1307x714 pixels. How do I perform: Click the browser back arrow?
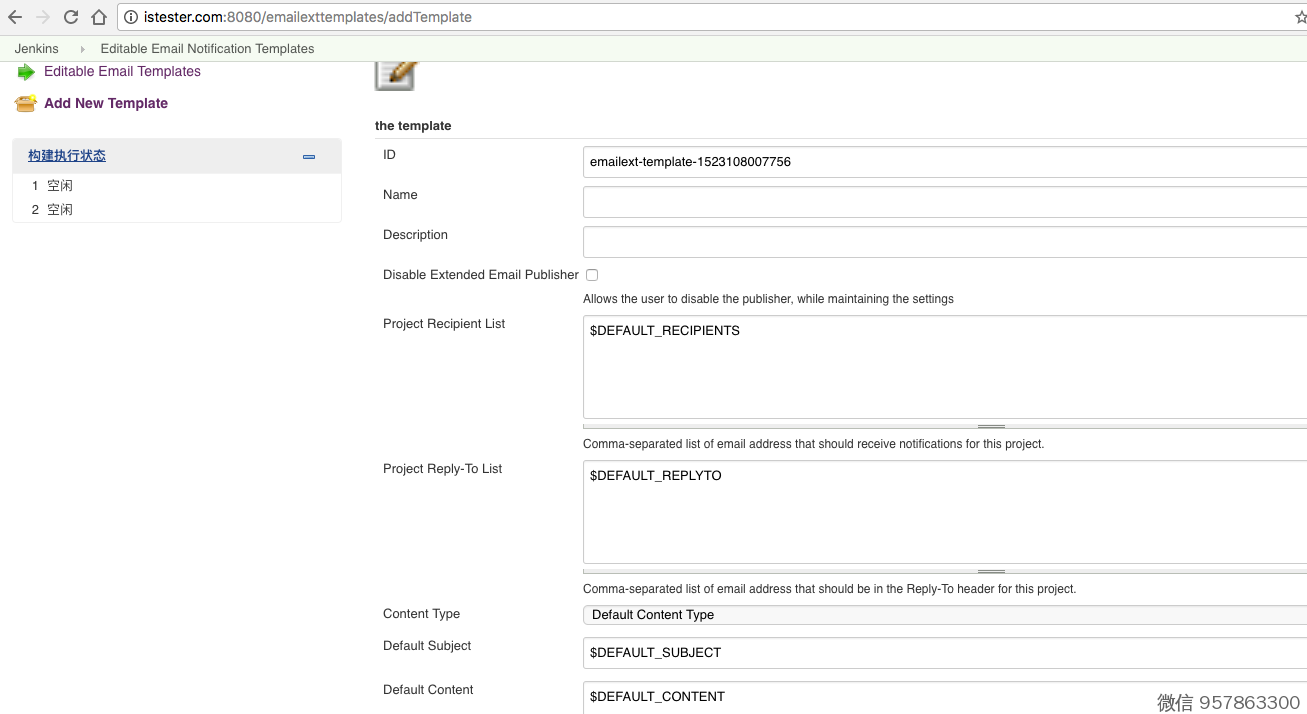15,17
